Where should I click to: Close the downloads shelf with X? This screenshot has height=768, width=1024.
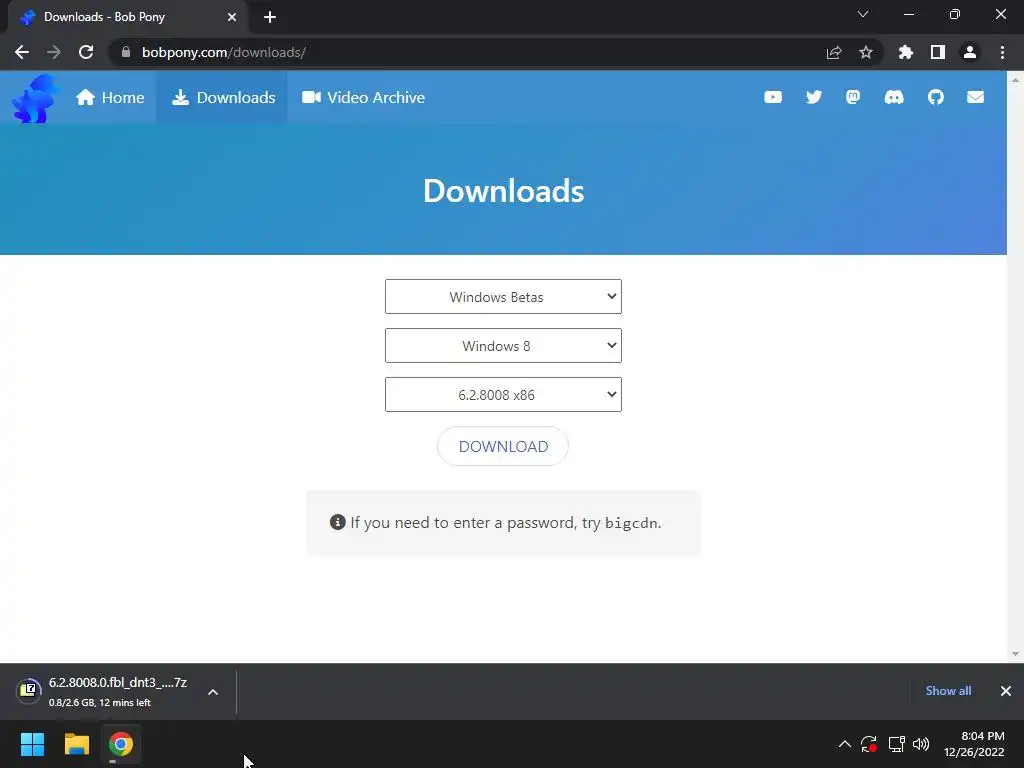tap(1006, 691)
